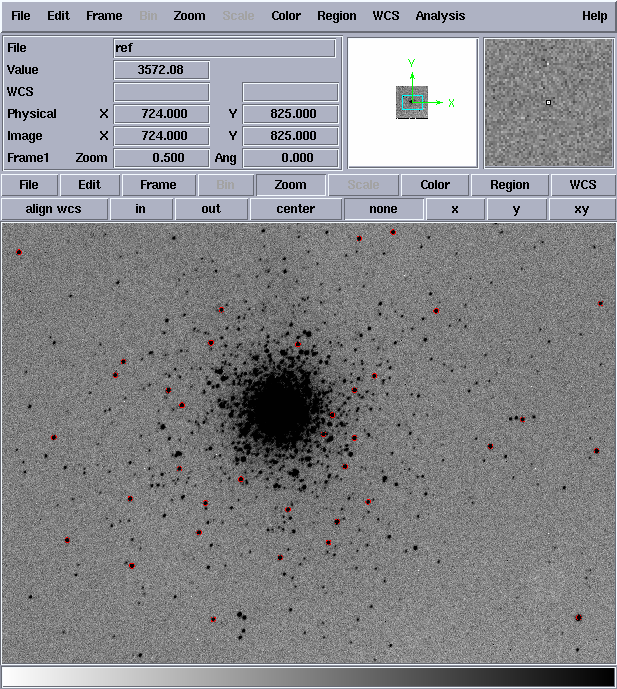Screen dimensions: 617x689
Task: Click the Physical Y field 825.000
Action: [x=290, y=114]
